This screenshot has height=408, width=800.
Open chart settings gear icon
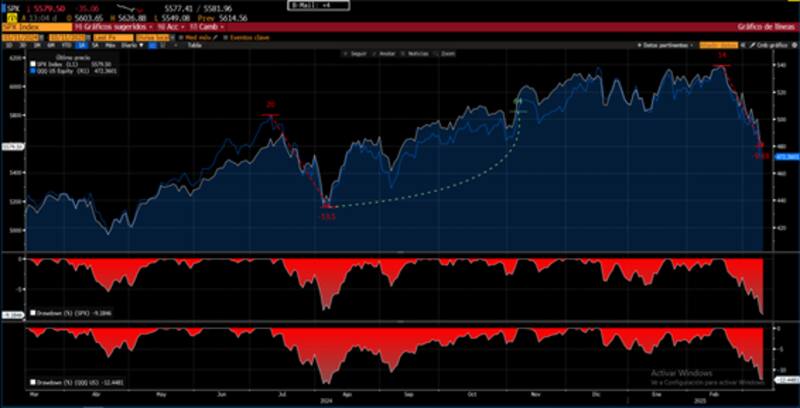(792, 45)
